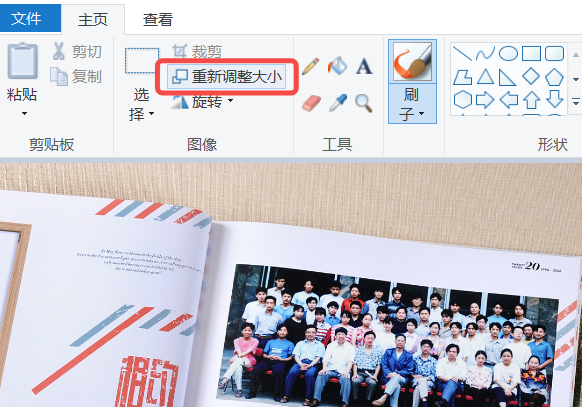Expand the 粘贴 dropdown arrow
Image resolution: width=582 pixels, height=407 pixels.
(24, 113)
